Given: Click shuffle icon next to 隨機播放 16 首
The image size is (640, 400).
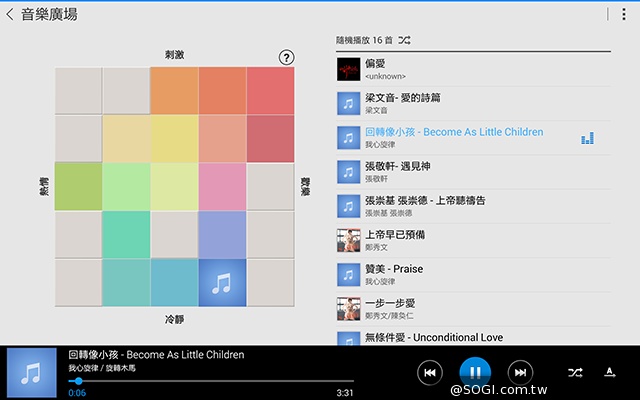Looking at the screenshot, I should 404,40.
